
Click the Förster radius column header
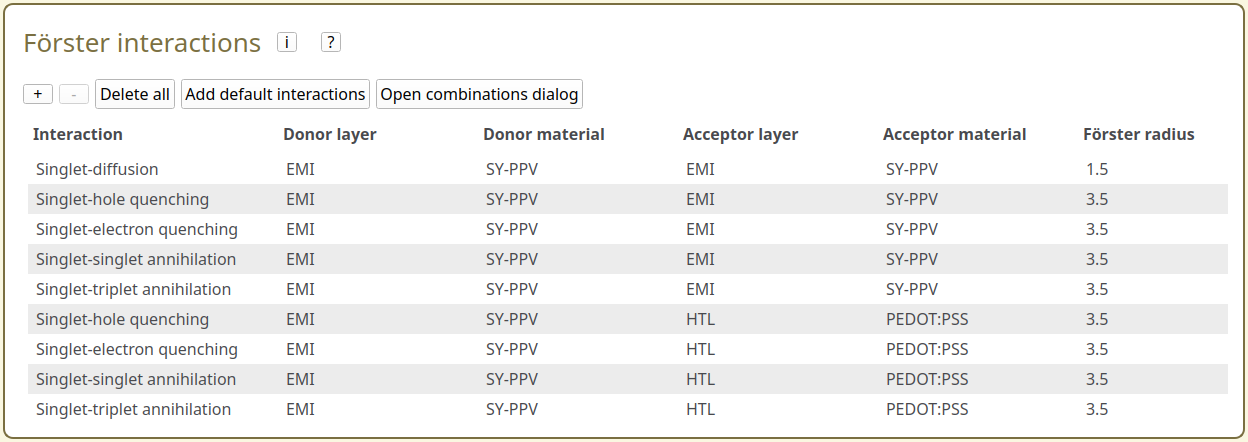tap(1138, 134)
